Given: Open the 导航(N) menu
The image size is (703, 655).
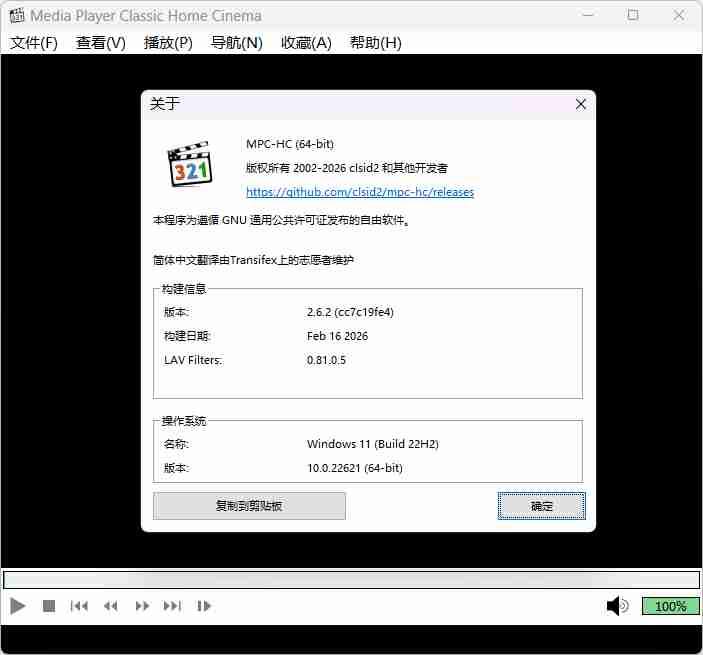Looking at the screenshot, I should pyautogui.click(x=236, y=43).
